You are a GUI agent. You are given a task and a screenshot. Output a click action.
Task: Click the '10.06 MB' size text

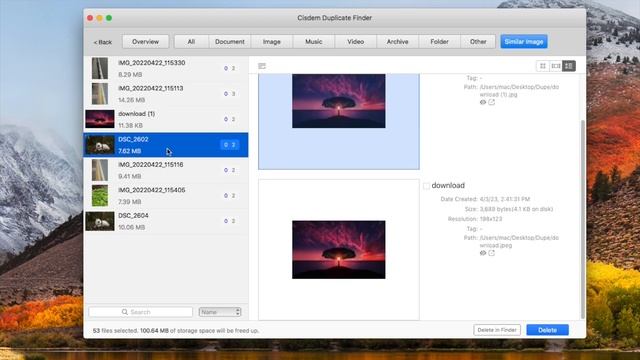point(131,227)
